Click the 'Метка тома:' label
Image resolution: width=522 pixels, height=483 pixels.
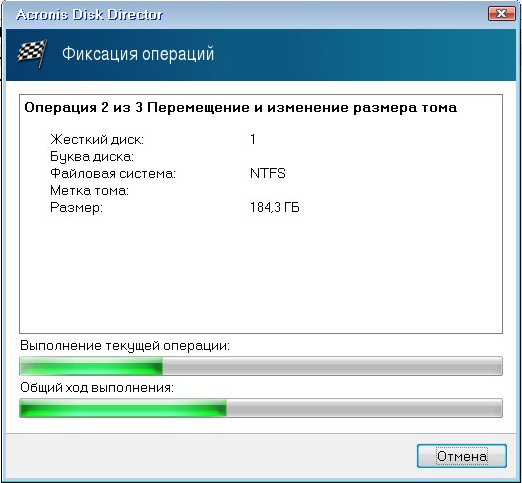89,191
